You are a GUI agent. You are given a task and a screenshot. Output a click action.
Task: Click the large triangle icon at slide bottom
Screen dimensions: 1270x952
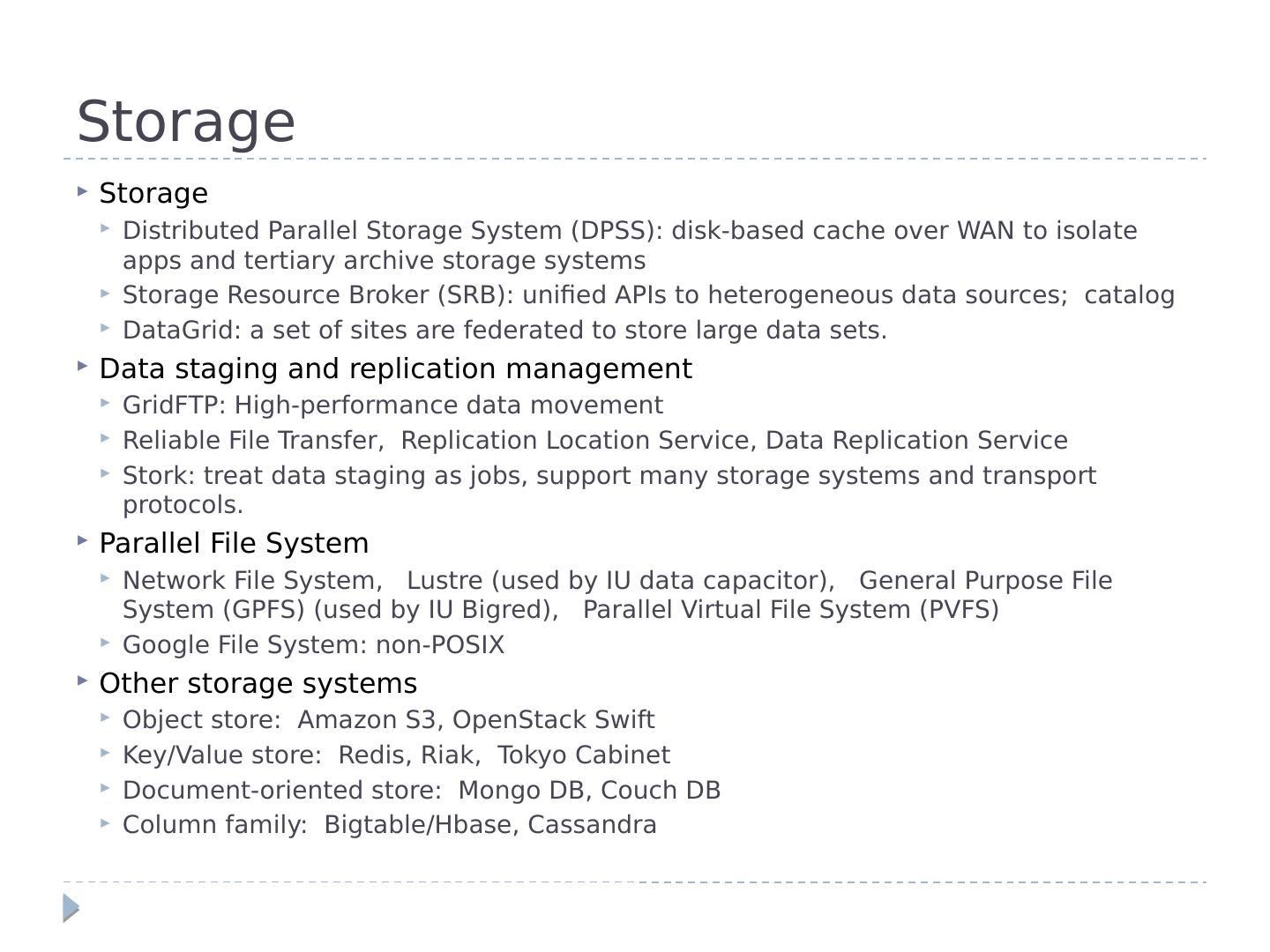(x=71, y=908)
